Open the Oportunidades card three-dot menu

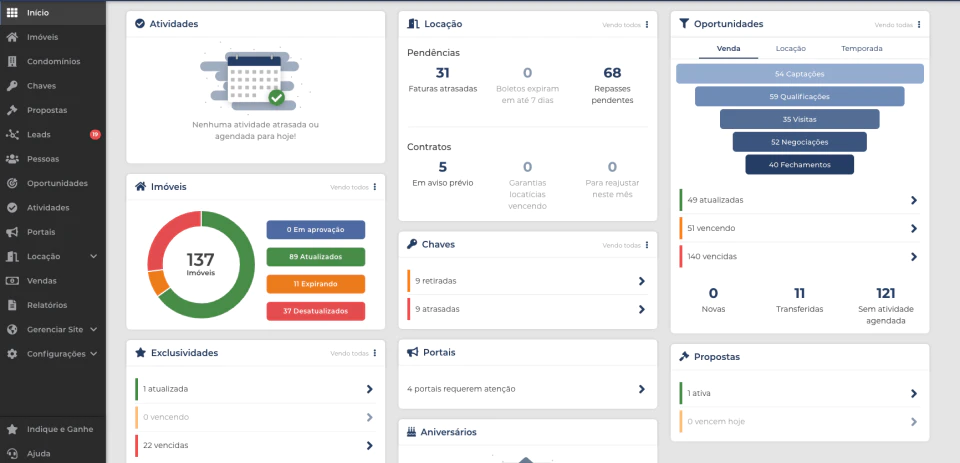[x=919, y=24]
